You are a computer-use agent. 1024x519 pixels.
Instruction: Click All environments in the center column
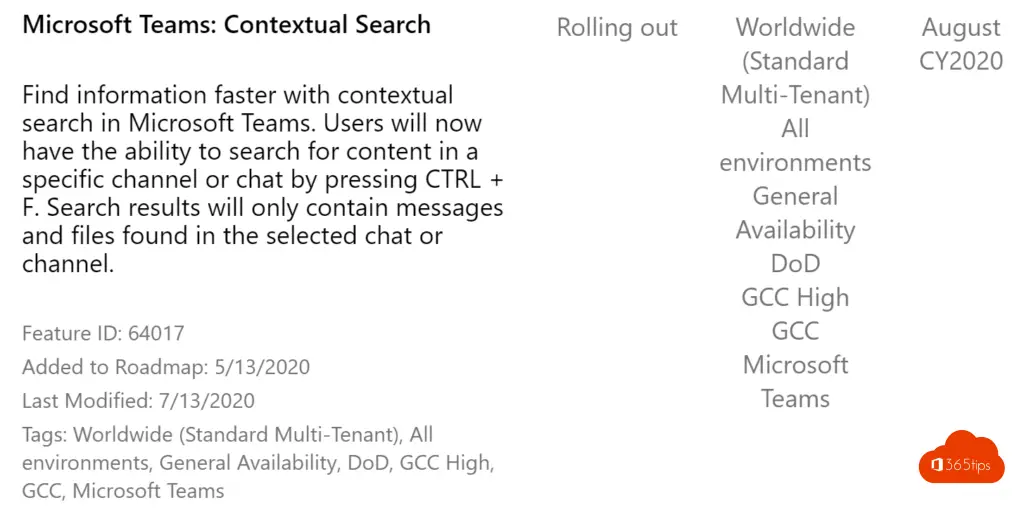point(795,146)
